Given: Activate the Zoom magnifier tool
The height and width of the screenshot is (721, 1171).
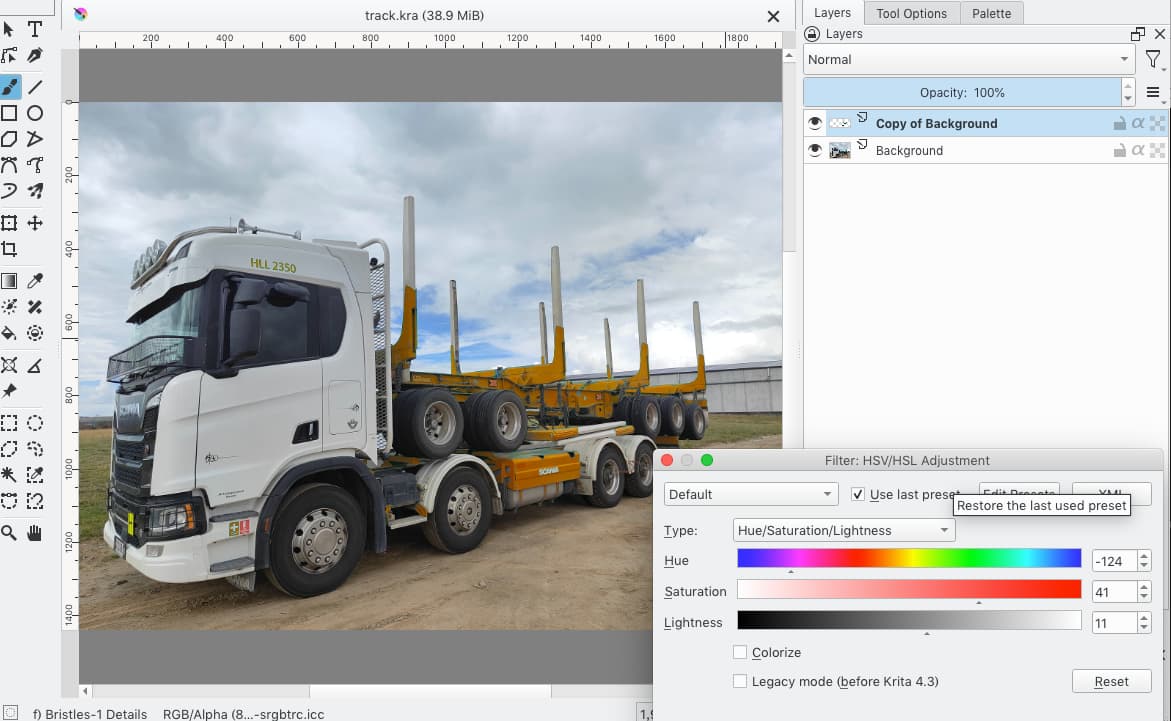Looking at the screenshot, I should click(9, 533).
